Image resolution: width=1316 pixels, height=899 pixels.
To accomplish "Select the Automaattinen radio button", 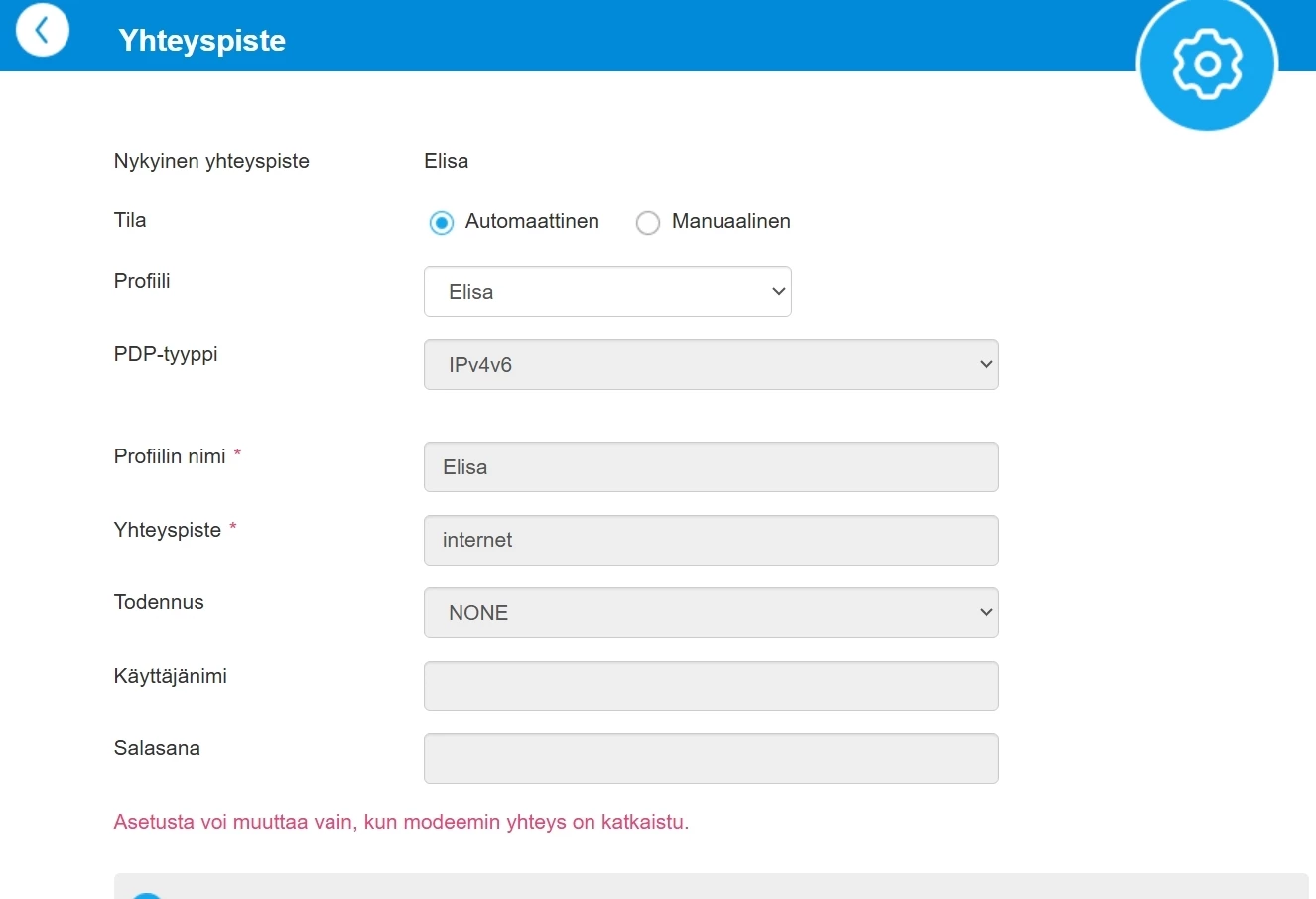I will pos(442,223).
